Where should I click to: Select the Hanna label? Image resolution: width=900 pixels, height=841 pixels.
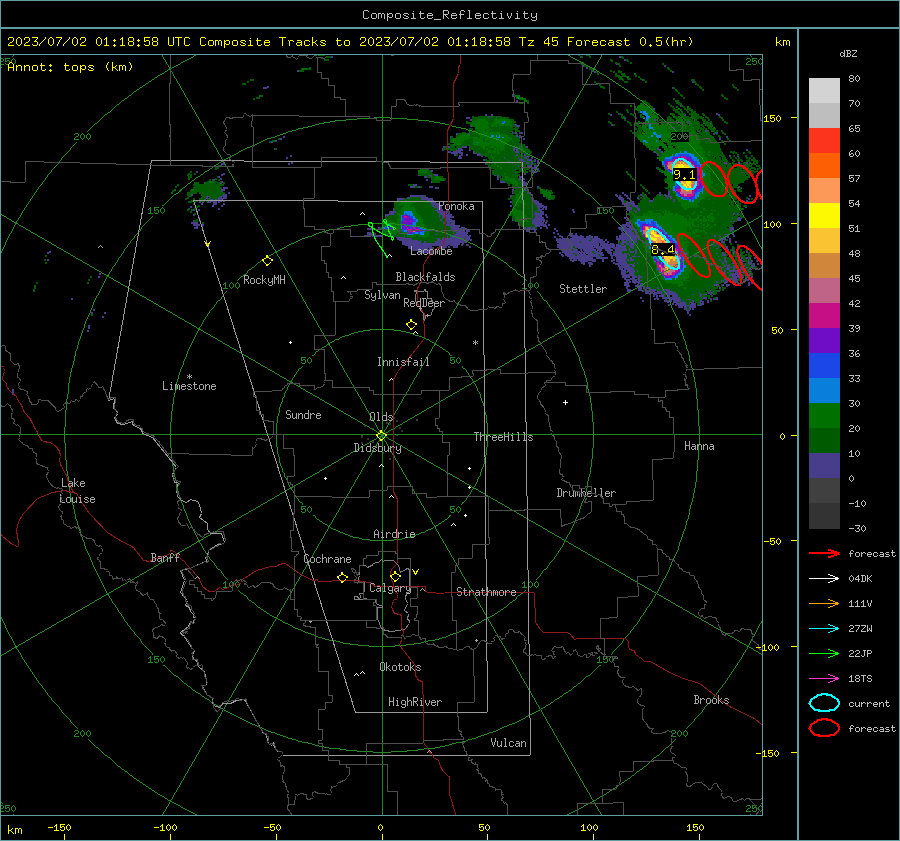tap(699, 447)
